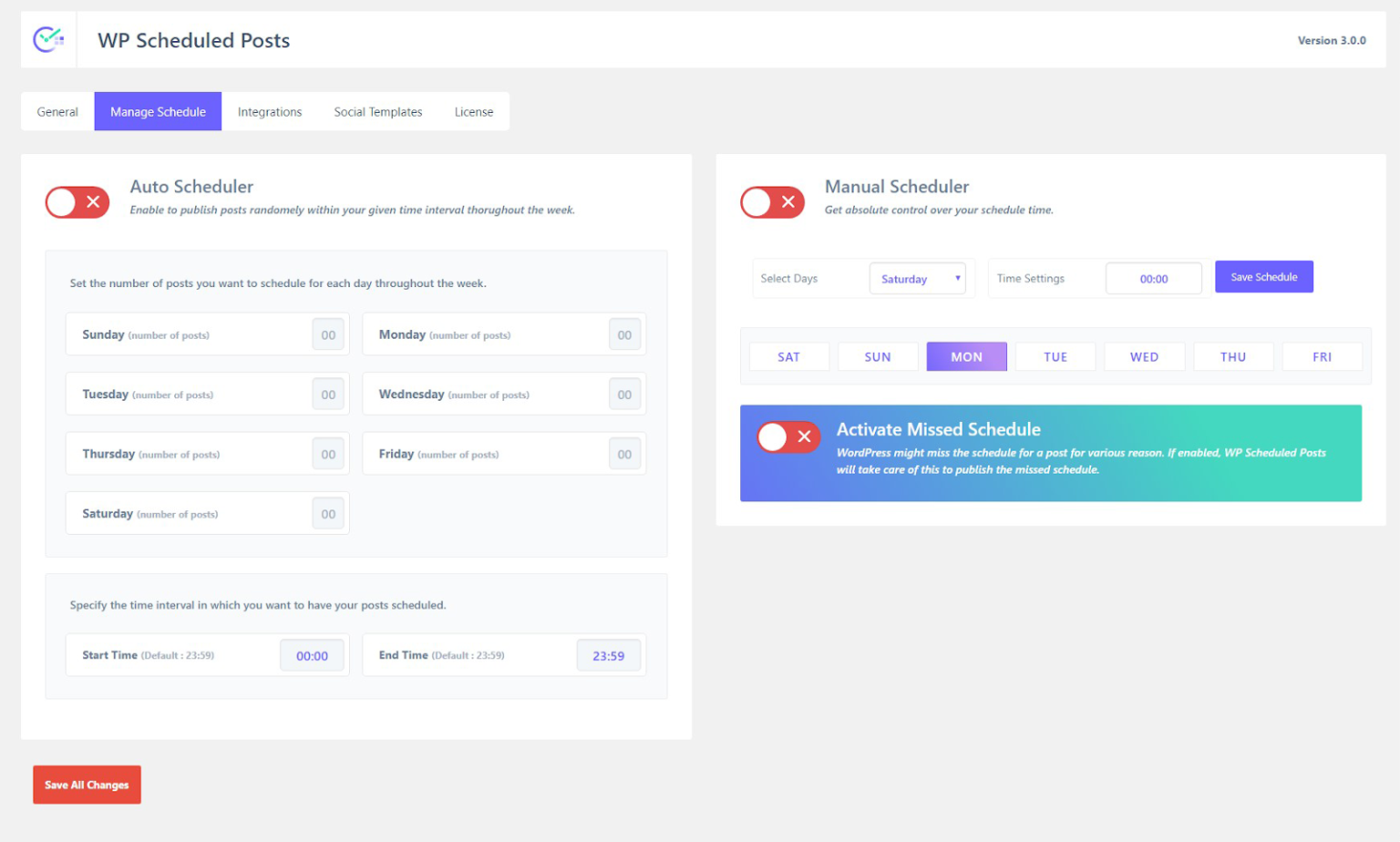1400x842 pixels.
Task: Go to the Social Templates tab
Action: pyautogui.click(x=377, y=111)
